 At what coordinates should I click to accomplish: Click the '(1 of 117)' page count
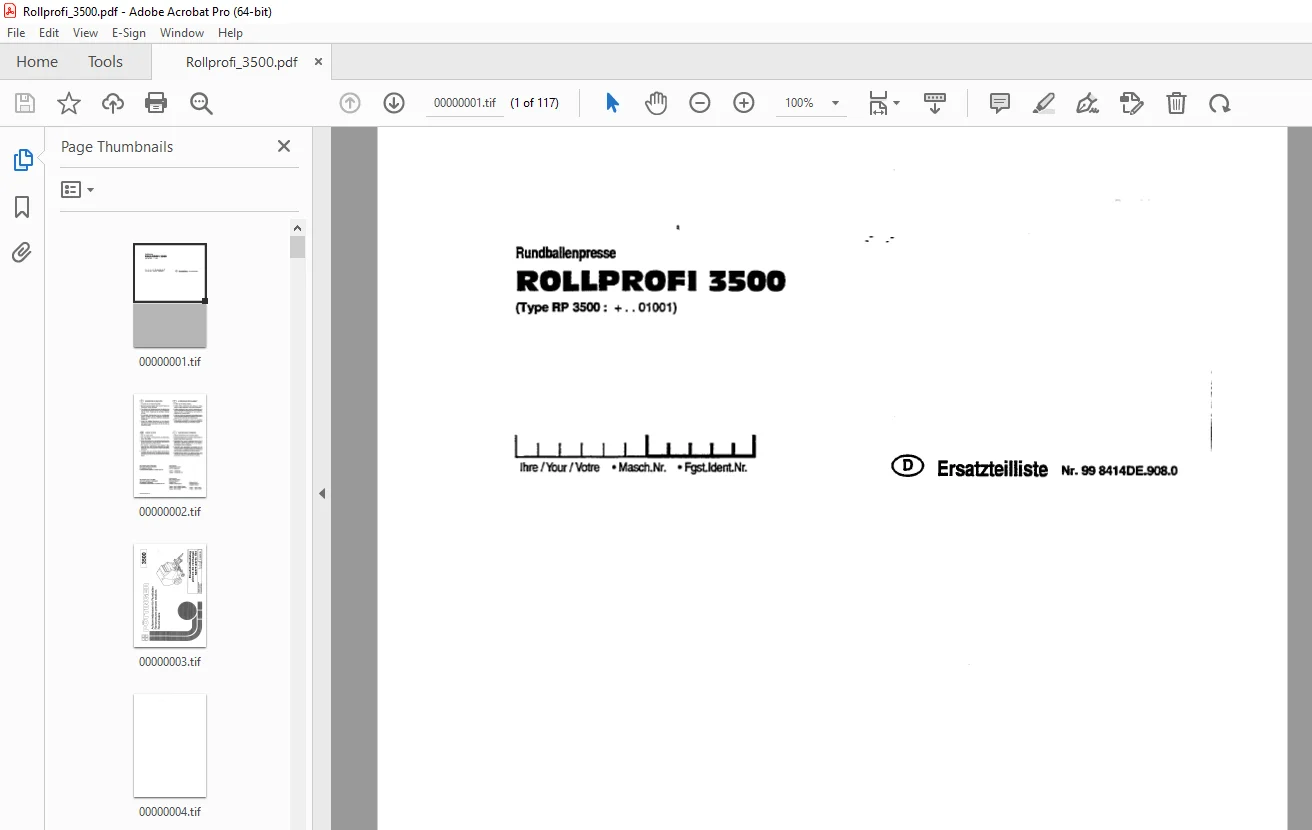[x=534, y=103]
